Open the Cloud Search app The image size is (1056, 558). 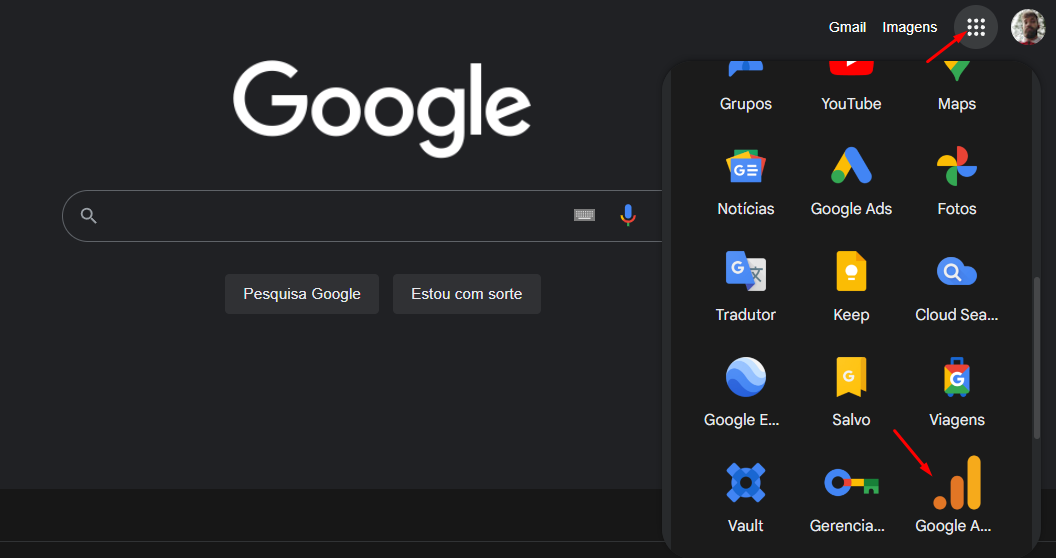click(x=956, y=287)
